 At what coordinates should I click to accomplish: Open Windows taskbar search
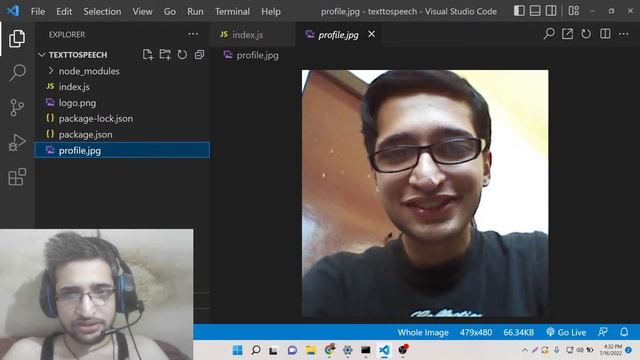(256, 350)
